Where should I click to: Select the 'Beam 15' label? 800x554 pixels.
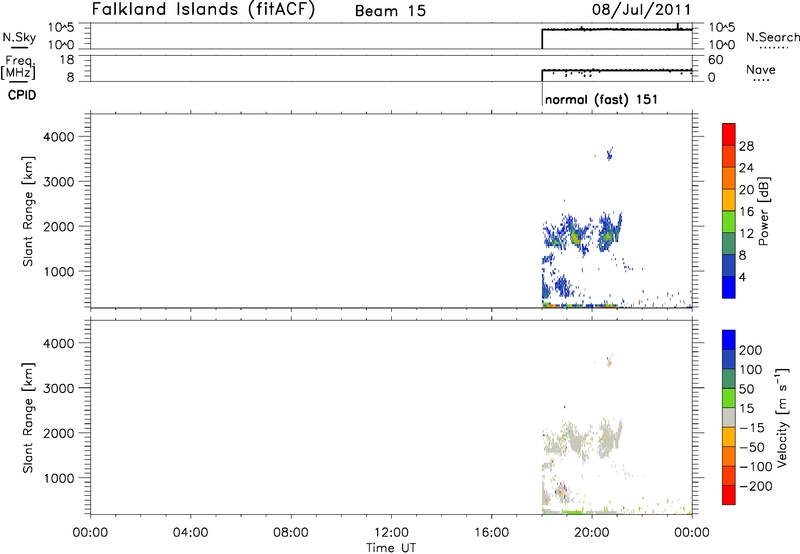pos(390,11)
